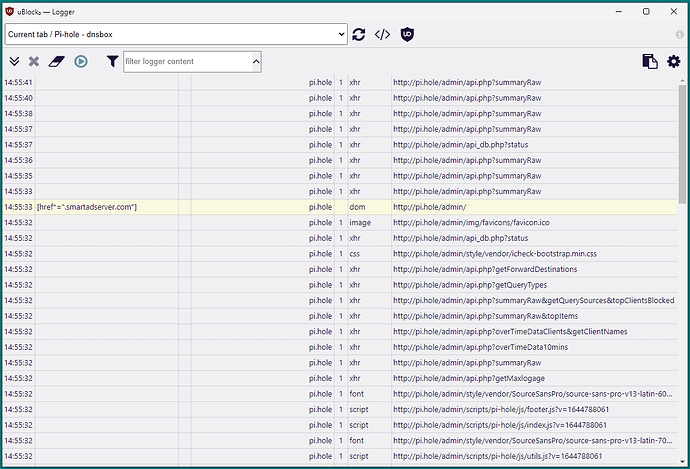
Task: Click the topClientsBlocked request URL
Action: point(534,300)
